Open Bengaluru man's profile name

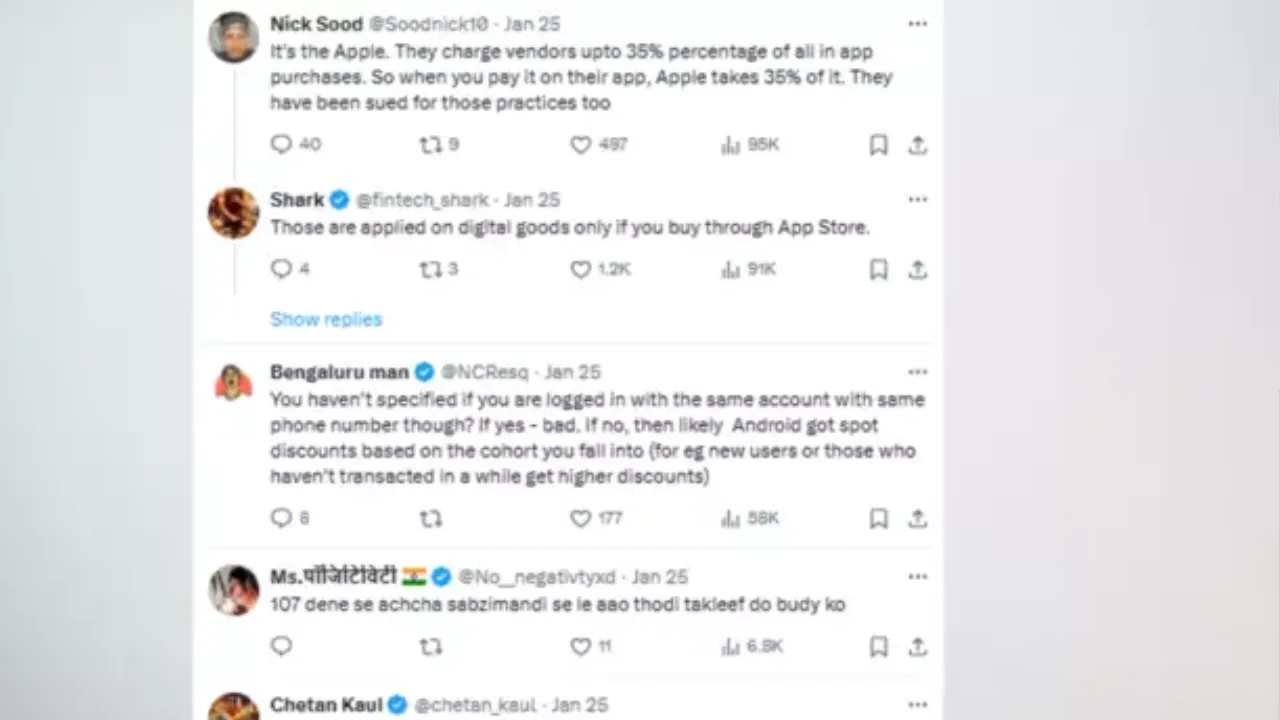pyautogui.click(x=339, y=372)
